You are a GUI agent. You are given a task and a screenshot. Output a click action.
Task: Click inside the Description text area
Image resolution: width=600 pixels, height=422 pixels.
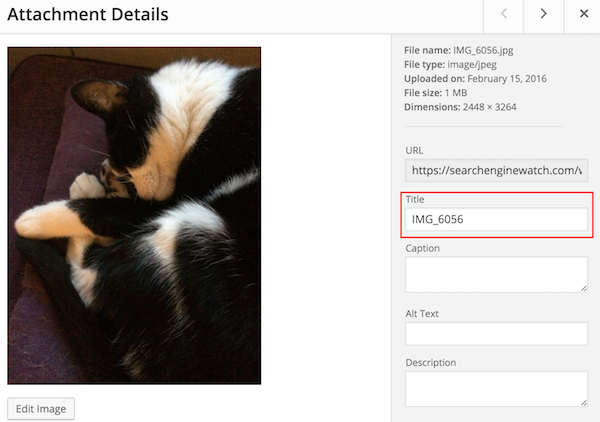coord(494,388)
